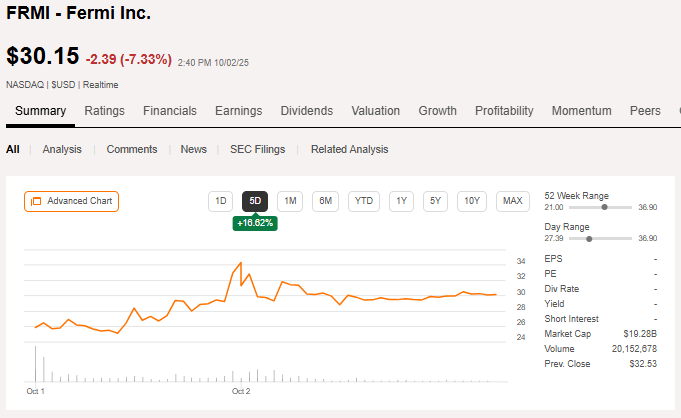Select the 1D chart range
The width and height of the screenshot is (681, 418).
[221, 201]
